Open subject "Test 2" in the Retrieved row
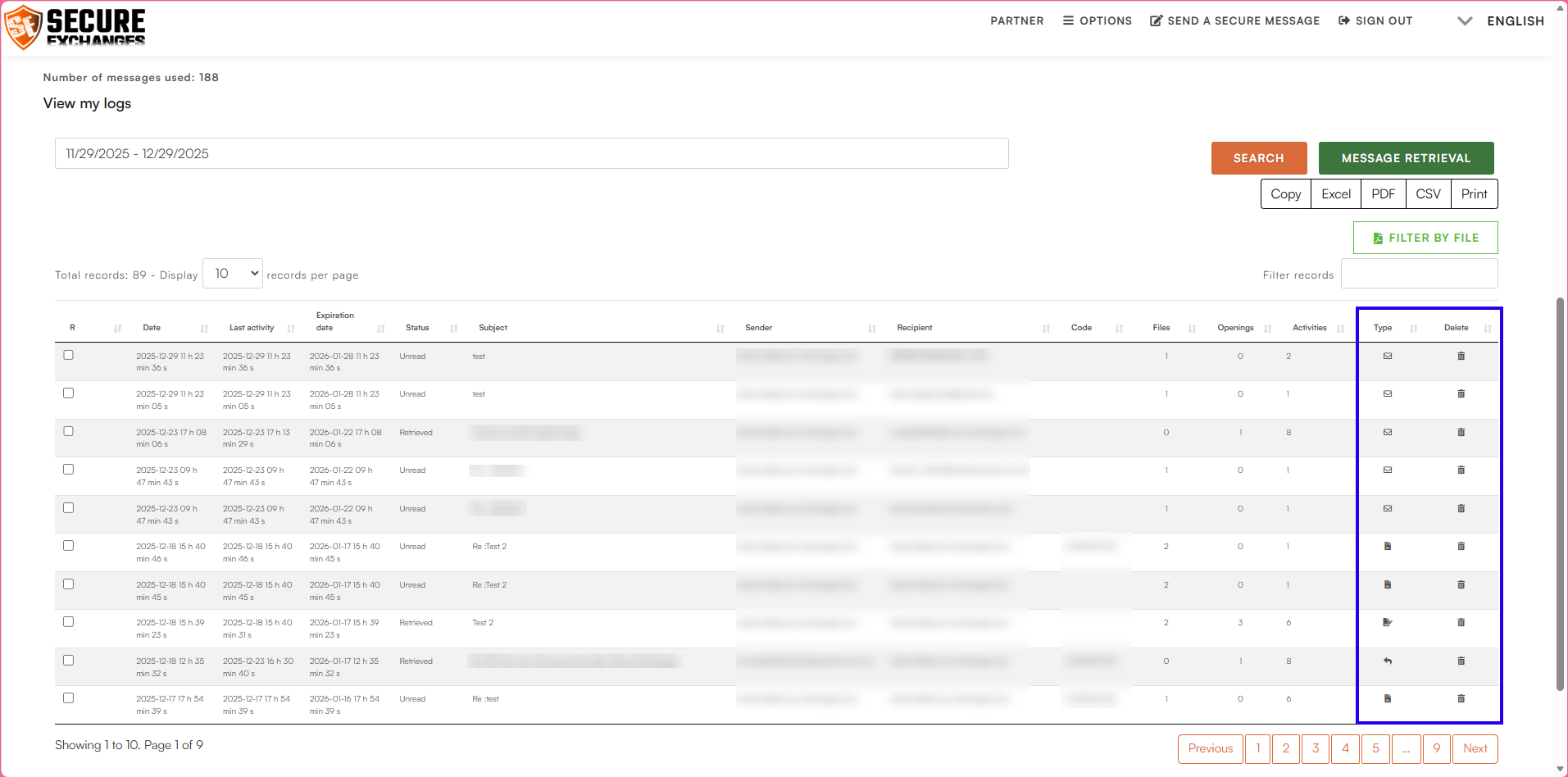 pyautogui.click(x=483, y=623)
